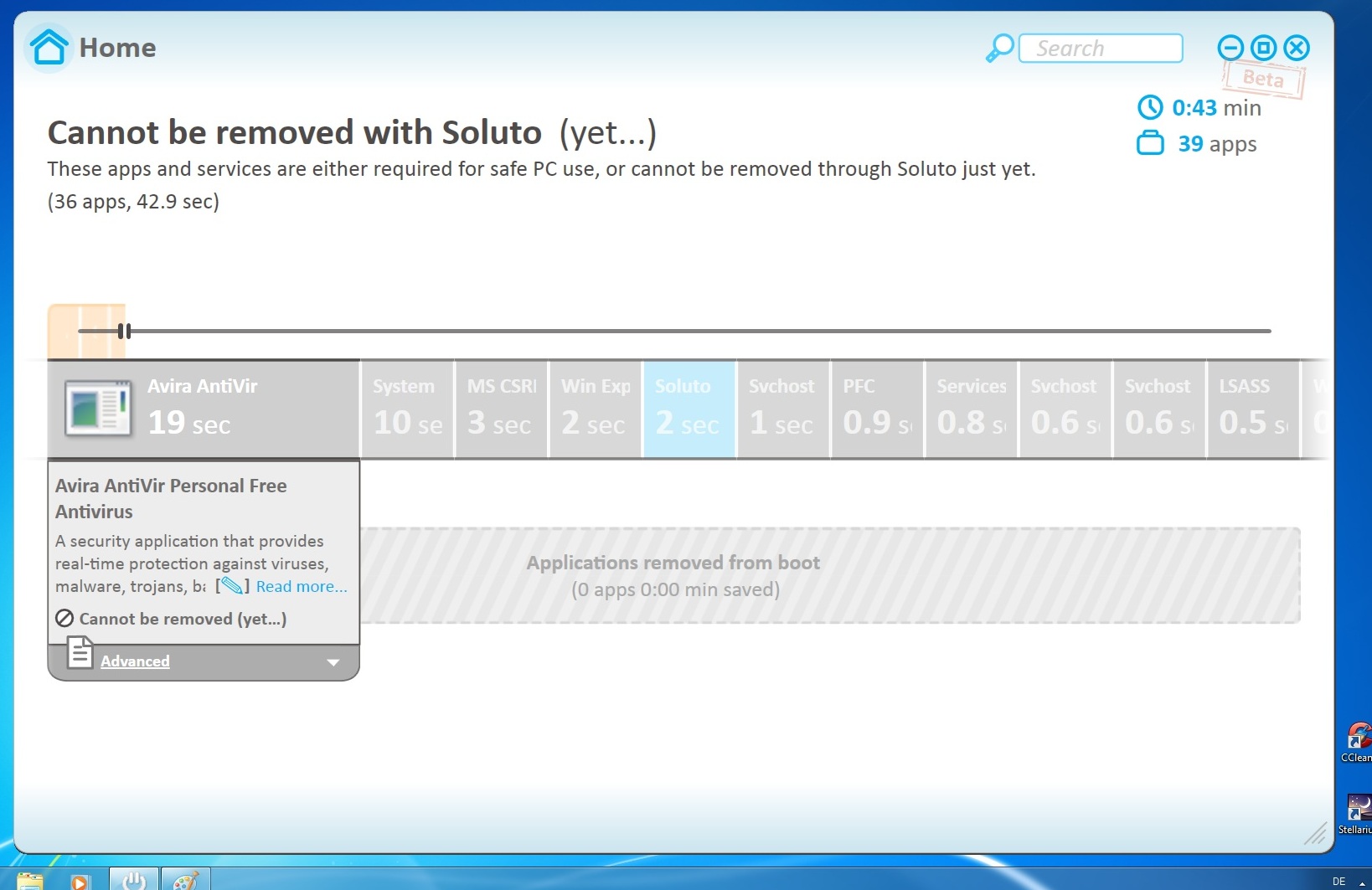Select the Win Exp 2 sec tile
Screen dimensions: 1372x890
596,409
